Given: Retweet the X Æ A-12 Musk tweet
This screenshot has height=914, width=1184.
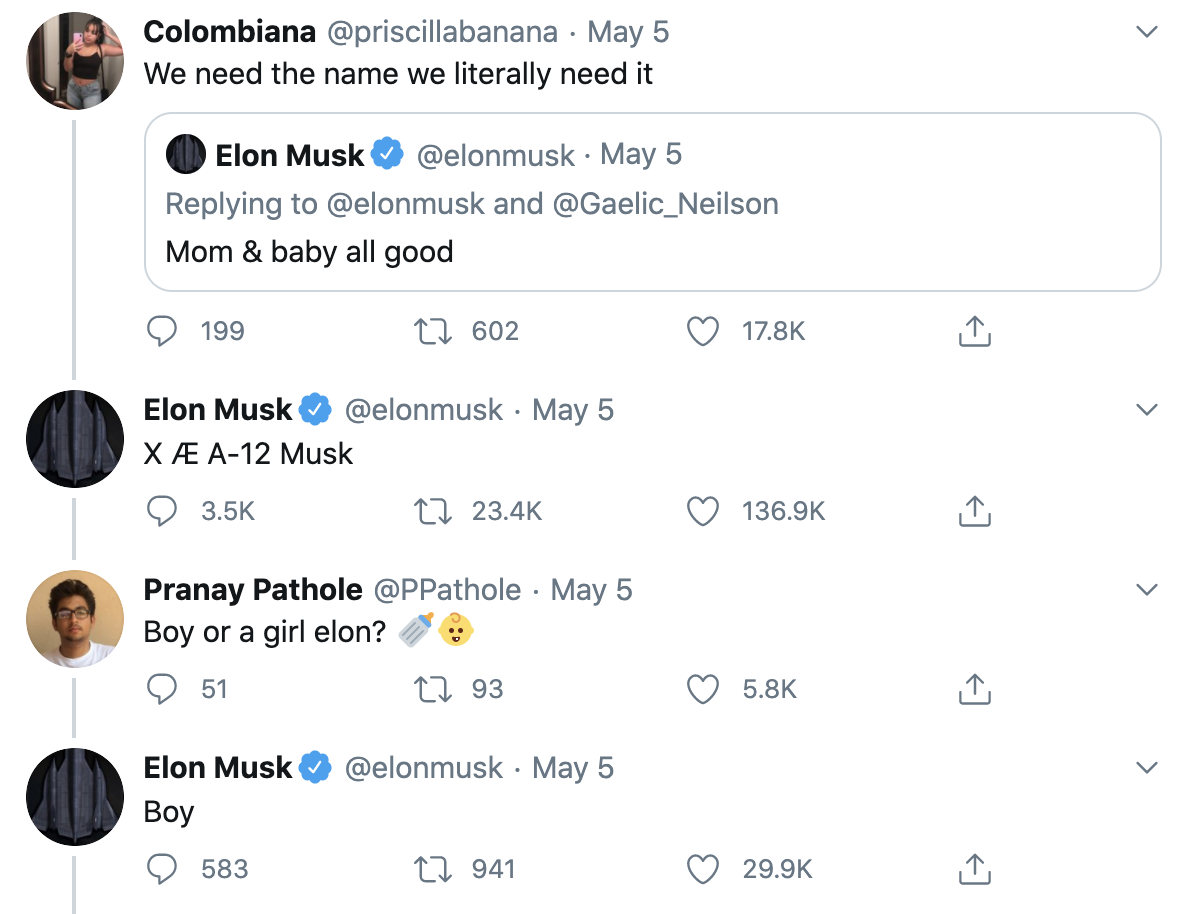Looking at the screenshot, I should click(431, 511).
